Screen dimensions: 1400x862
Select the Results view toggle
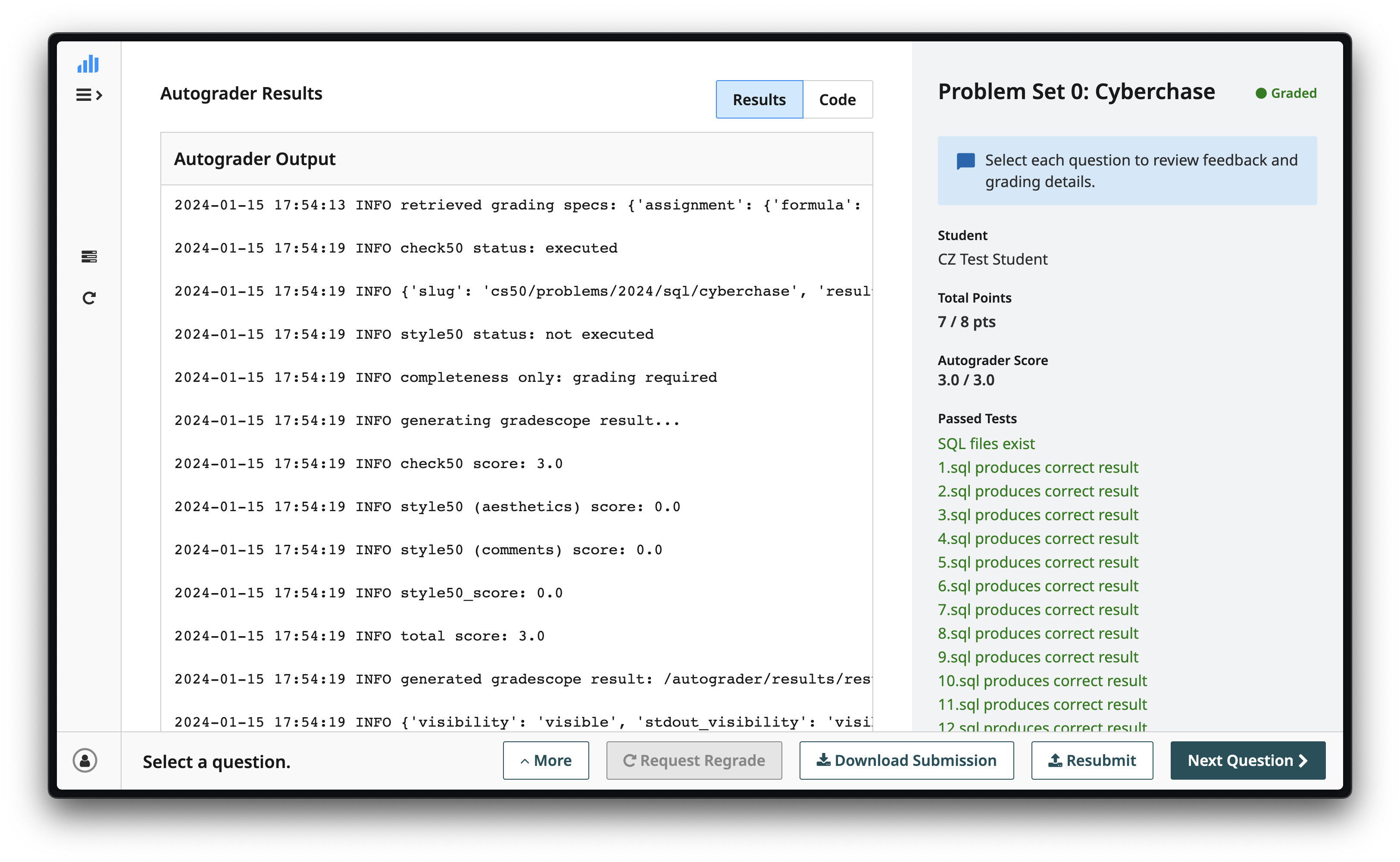click(759, 99)
